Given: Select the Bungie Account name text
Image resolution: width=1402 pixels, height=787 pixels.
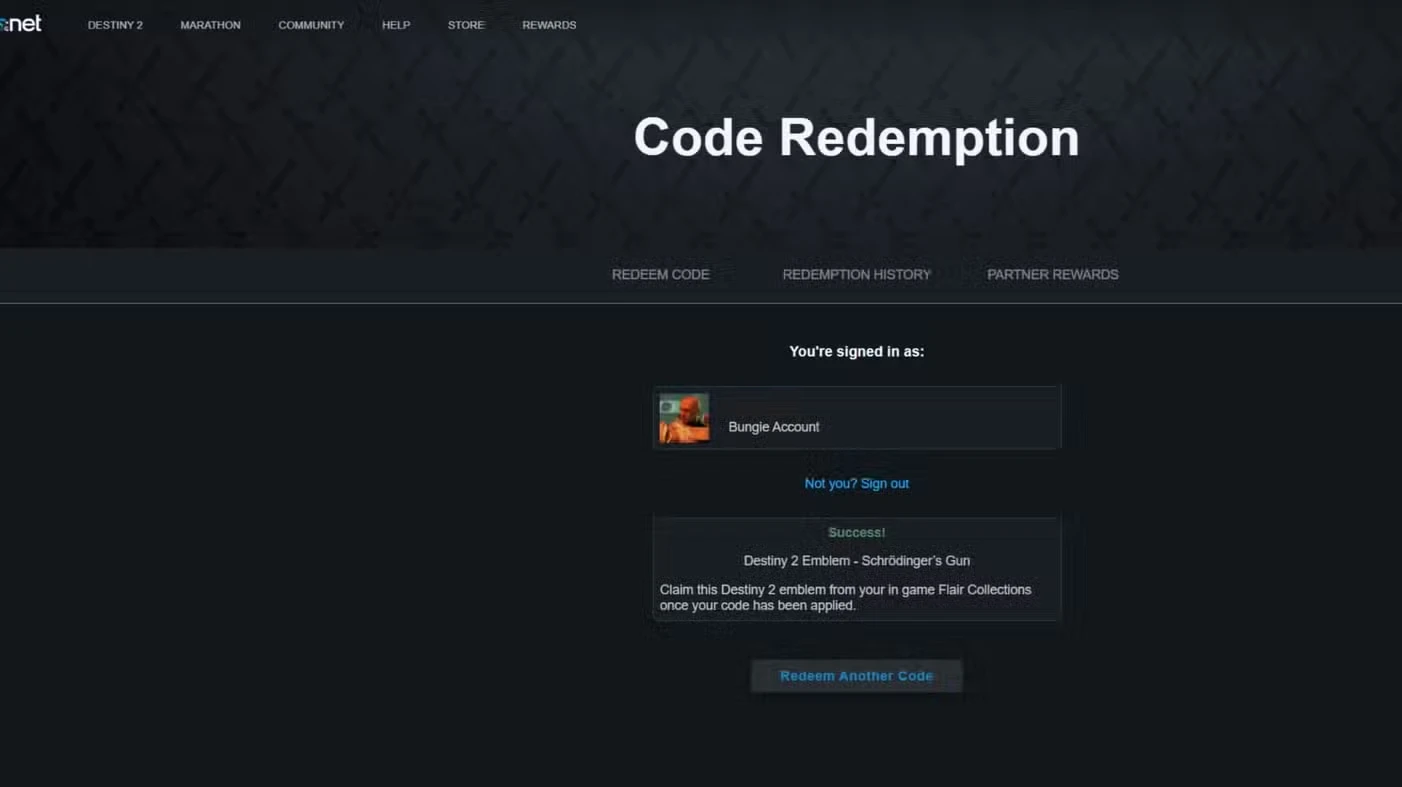Looking at the screenshot, I should click(x=774, y=427).
